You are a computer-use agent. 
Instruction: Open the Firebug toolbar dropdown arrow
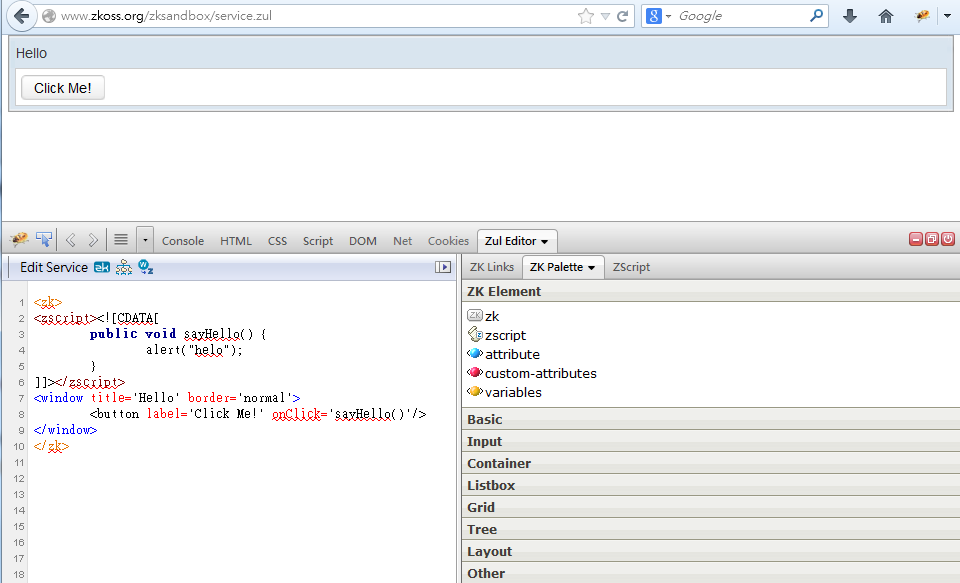click(x=948, y=17)
